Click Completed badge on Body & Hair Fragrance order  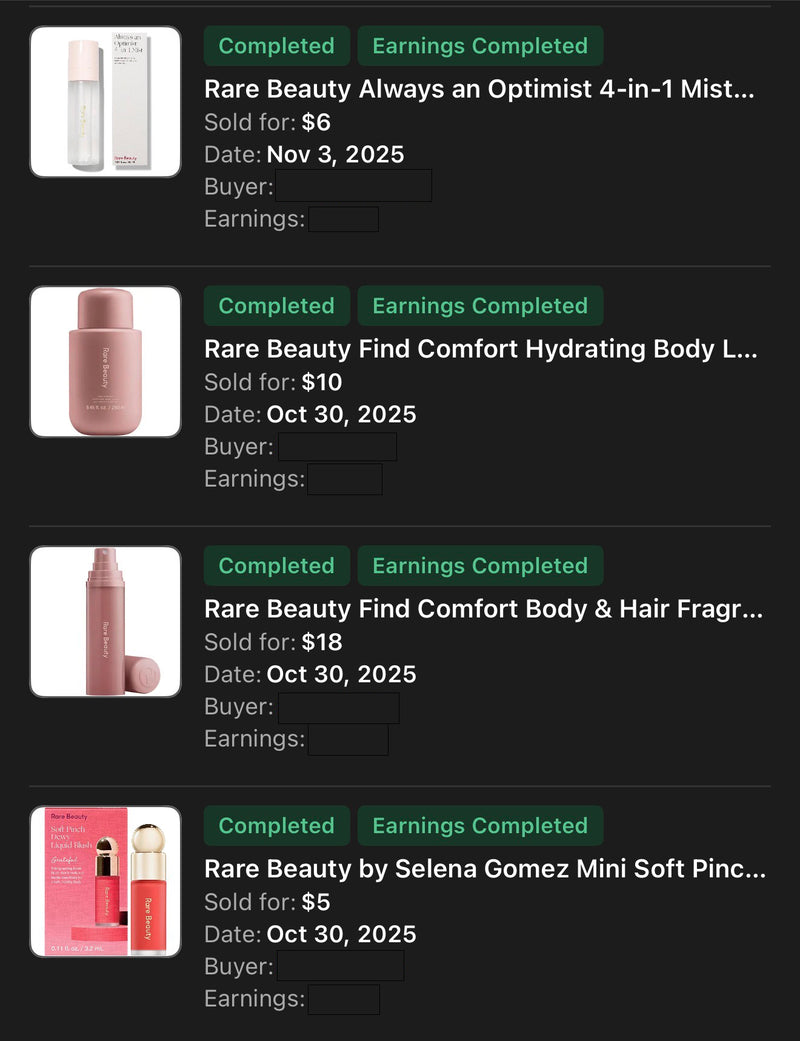(x=276, y=566)
